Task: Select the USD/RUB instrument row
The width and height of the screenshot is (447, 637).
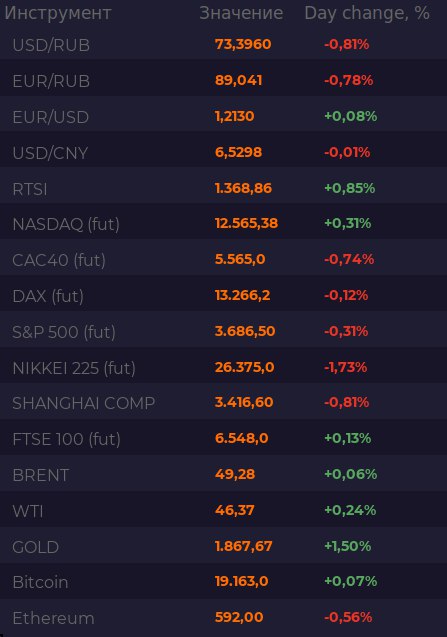Action: [224, 44]
